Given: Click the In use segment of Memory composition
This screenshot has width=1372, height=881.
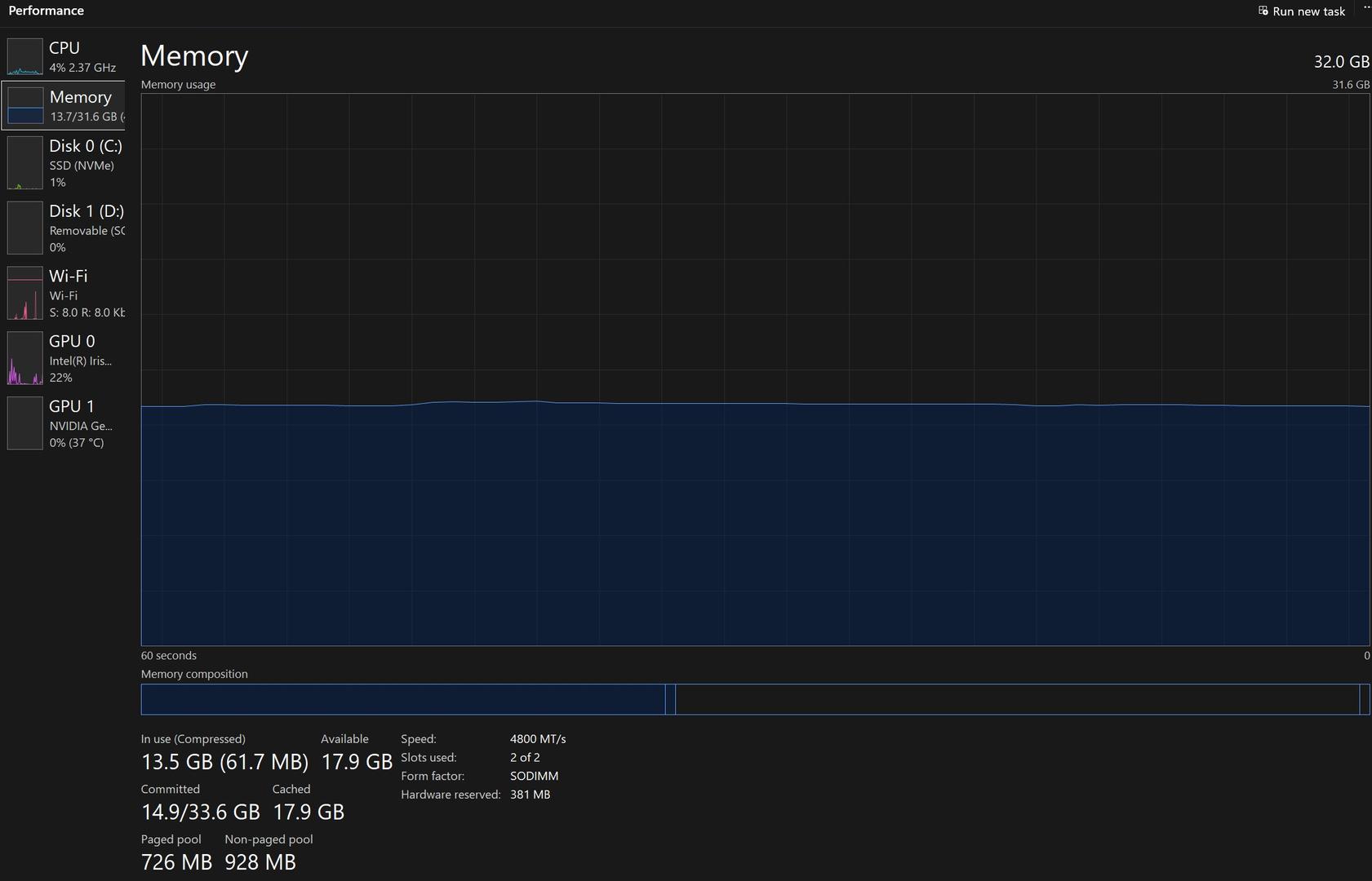Looking at the screenshot, I should click(402, 700).
